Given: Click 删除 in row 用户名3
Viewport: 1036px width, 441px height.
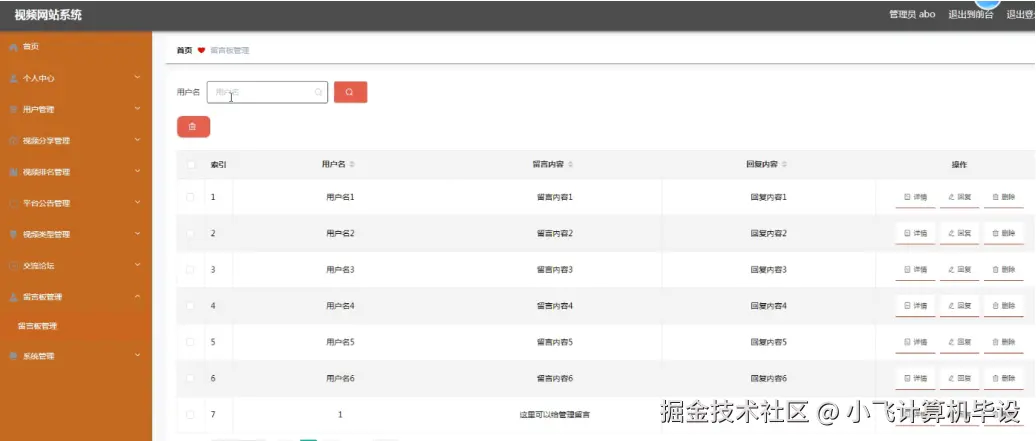Looking at the screenshot, I should pos(1004,270).
